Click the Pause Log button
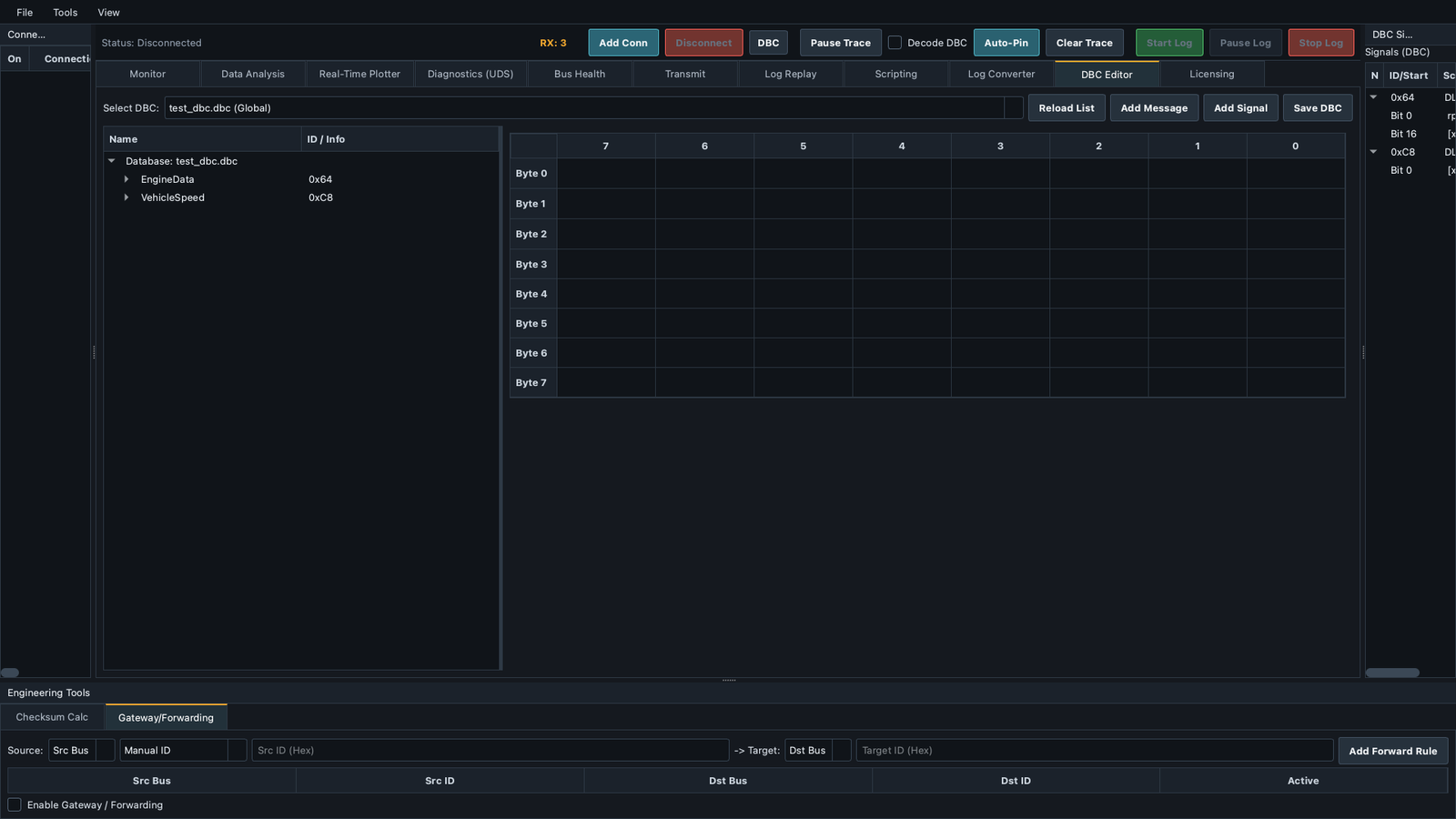1456x819 pixels. coord(1246,43)
